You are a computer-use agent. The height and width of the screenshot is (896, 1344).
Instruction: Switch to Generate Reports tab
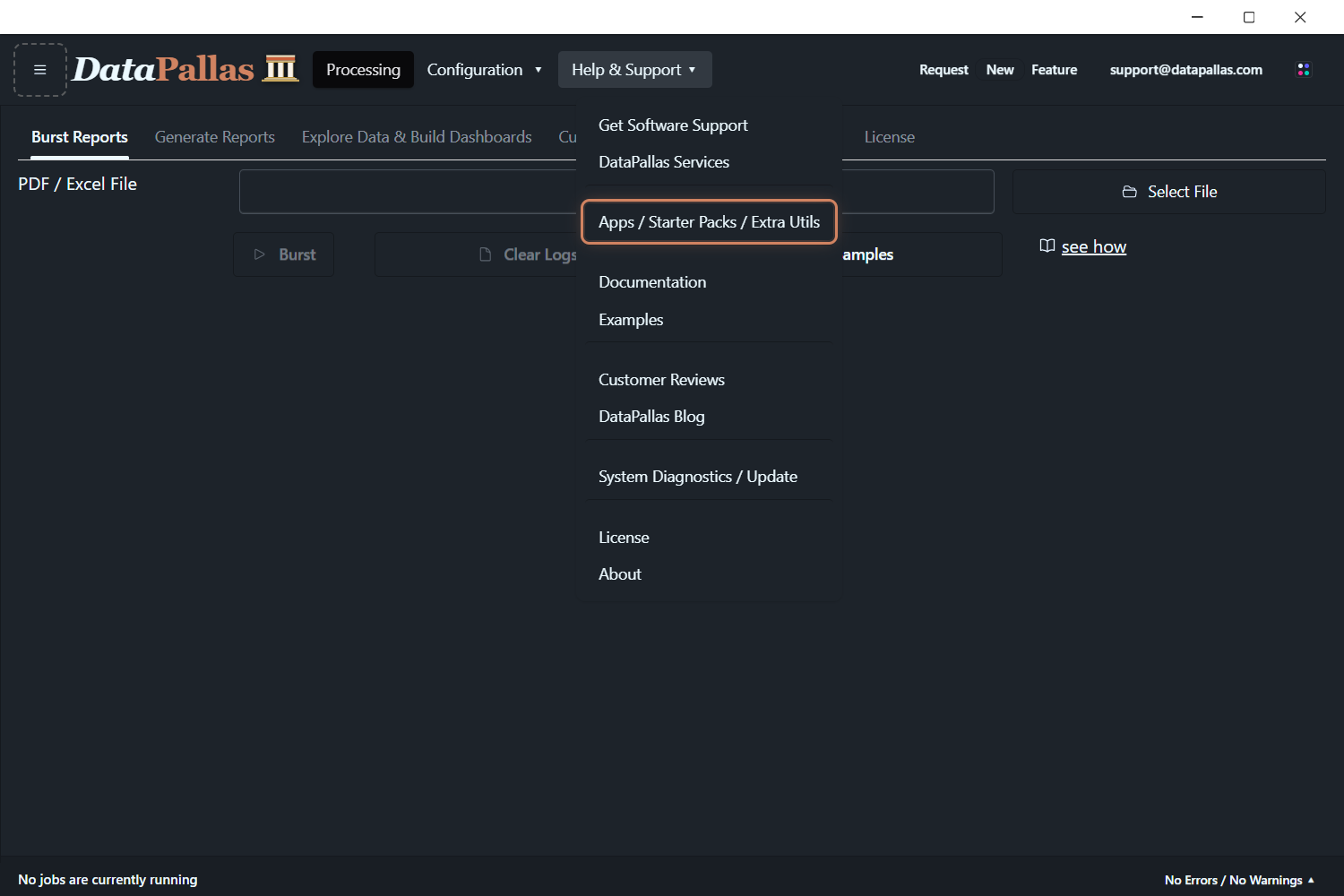point(215,137)
